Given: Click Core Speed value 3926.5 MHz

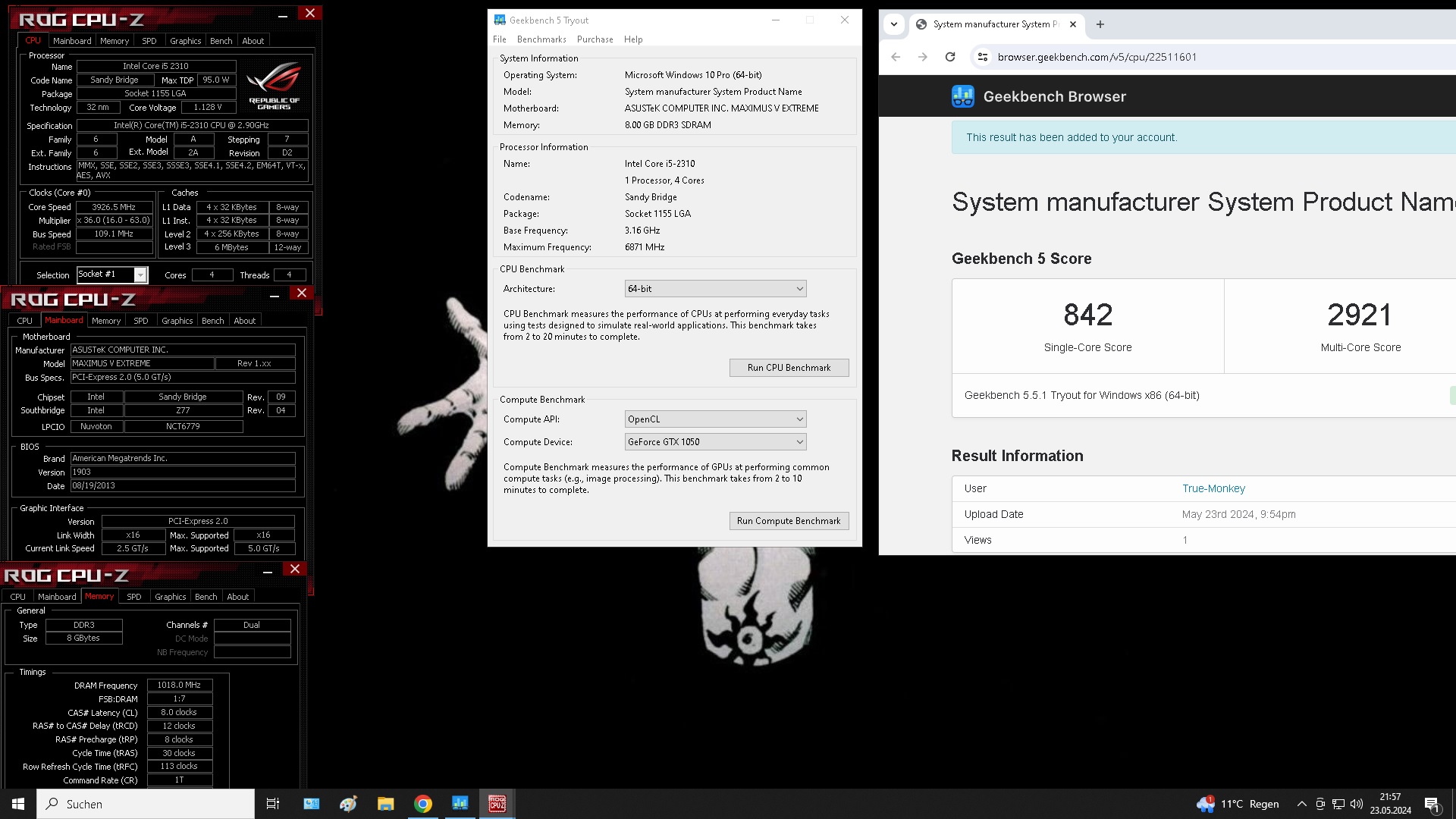Looking at the screenshot, I should pyautogui.click(x=114, y=207).
